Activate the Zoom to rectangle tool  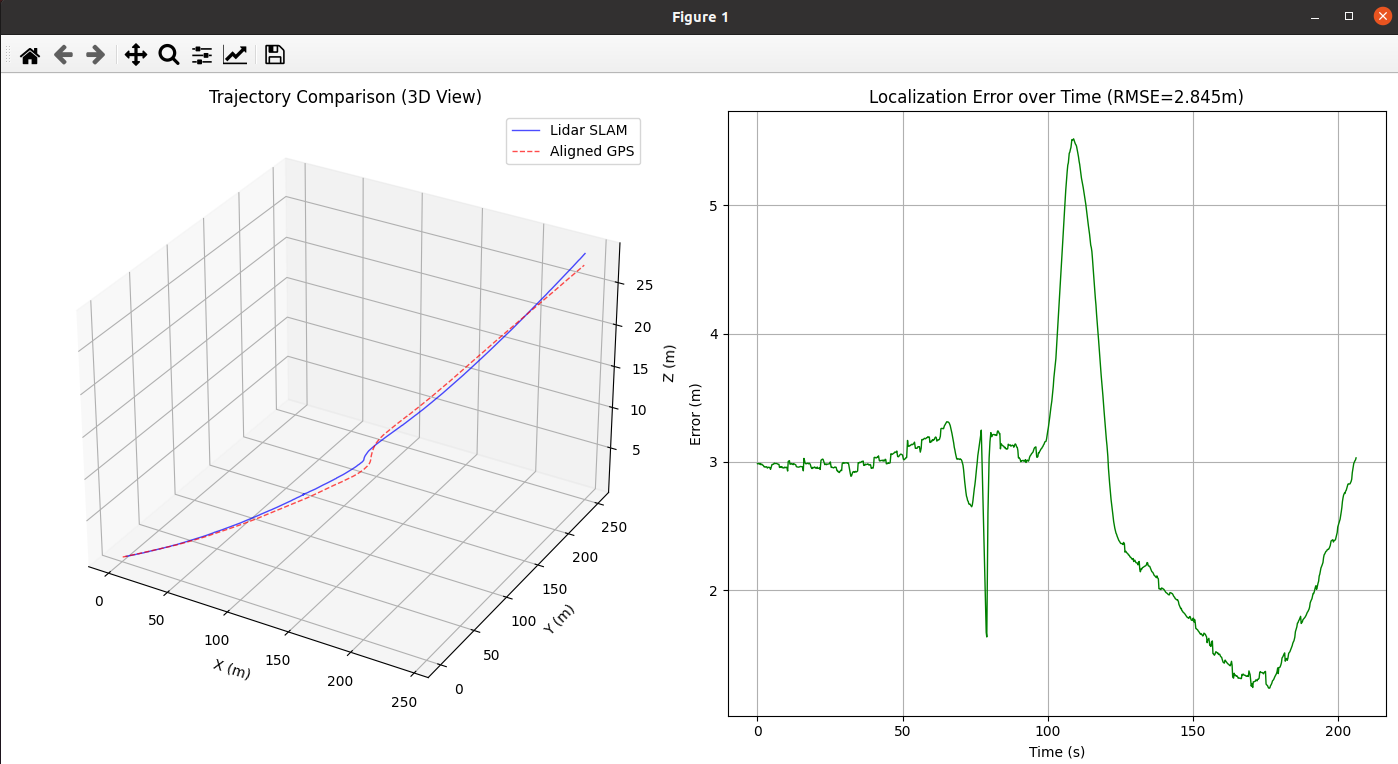(x=169, y=55)
